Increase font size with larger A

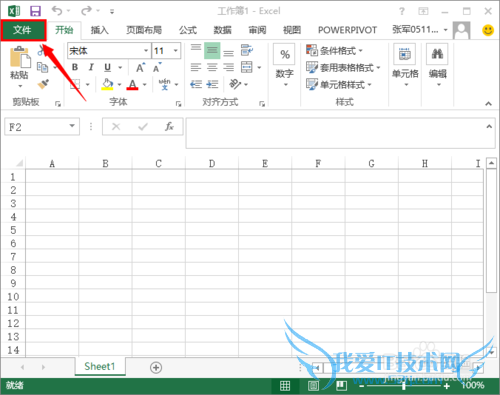click(x=140, y=67)
